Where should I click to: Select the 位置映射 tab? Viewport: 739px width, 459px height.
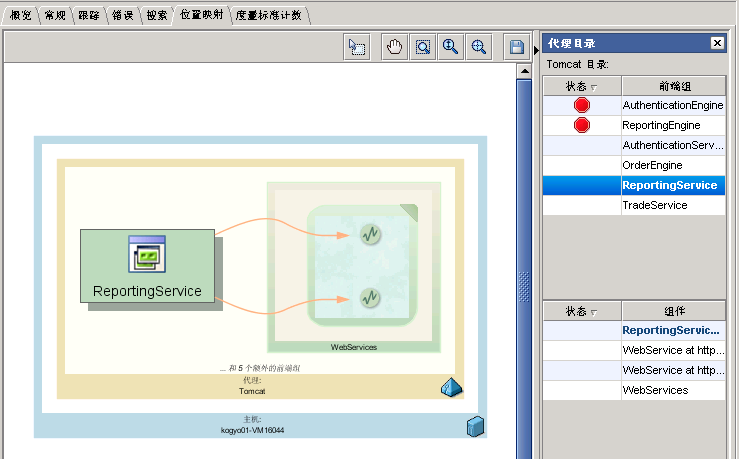202,15
